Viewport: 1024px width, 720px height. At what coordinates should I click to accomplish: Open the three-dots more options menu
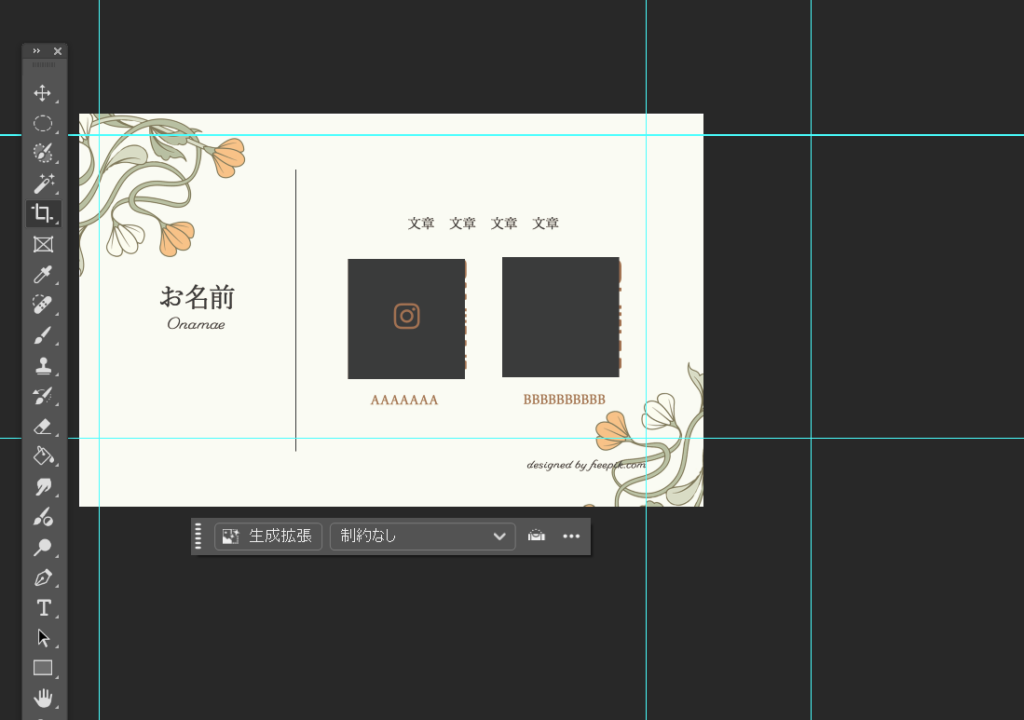coord(571,536)
